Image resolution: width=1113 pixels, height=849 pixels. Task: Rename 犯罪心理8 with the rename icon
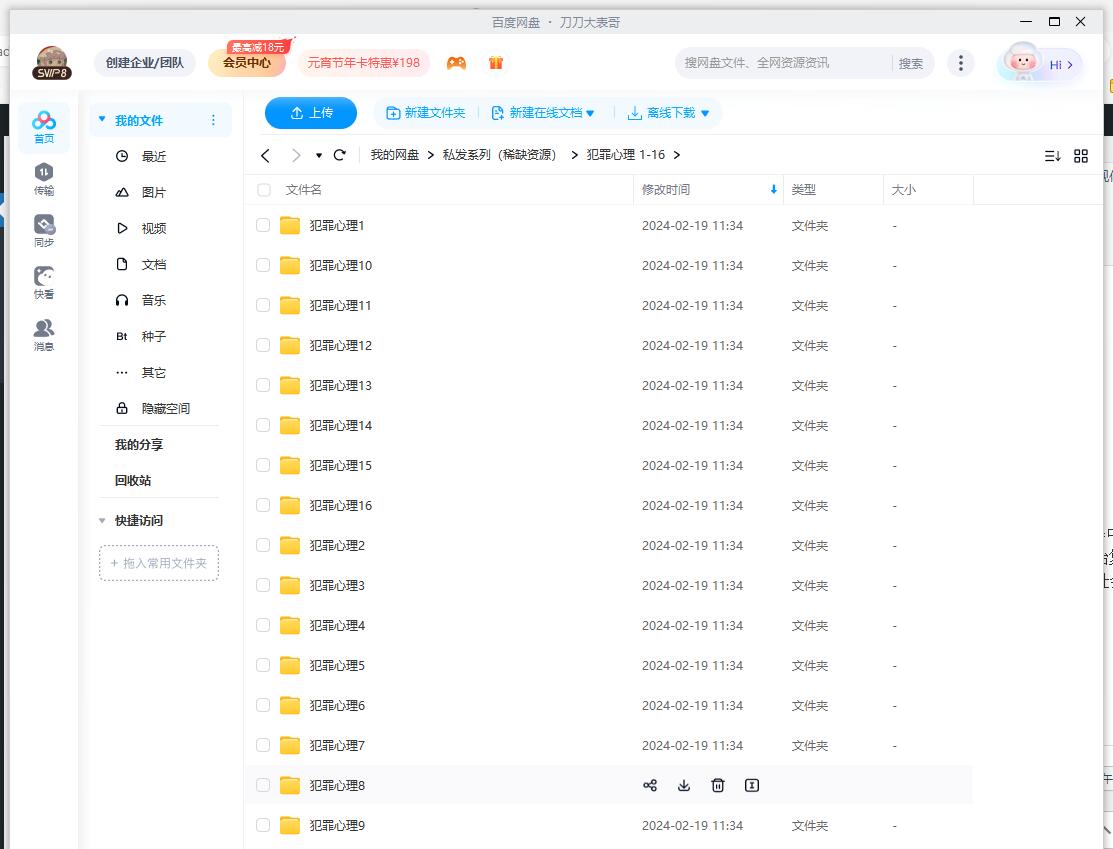751,785
